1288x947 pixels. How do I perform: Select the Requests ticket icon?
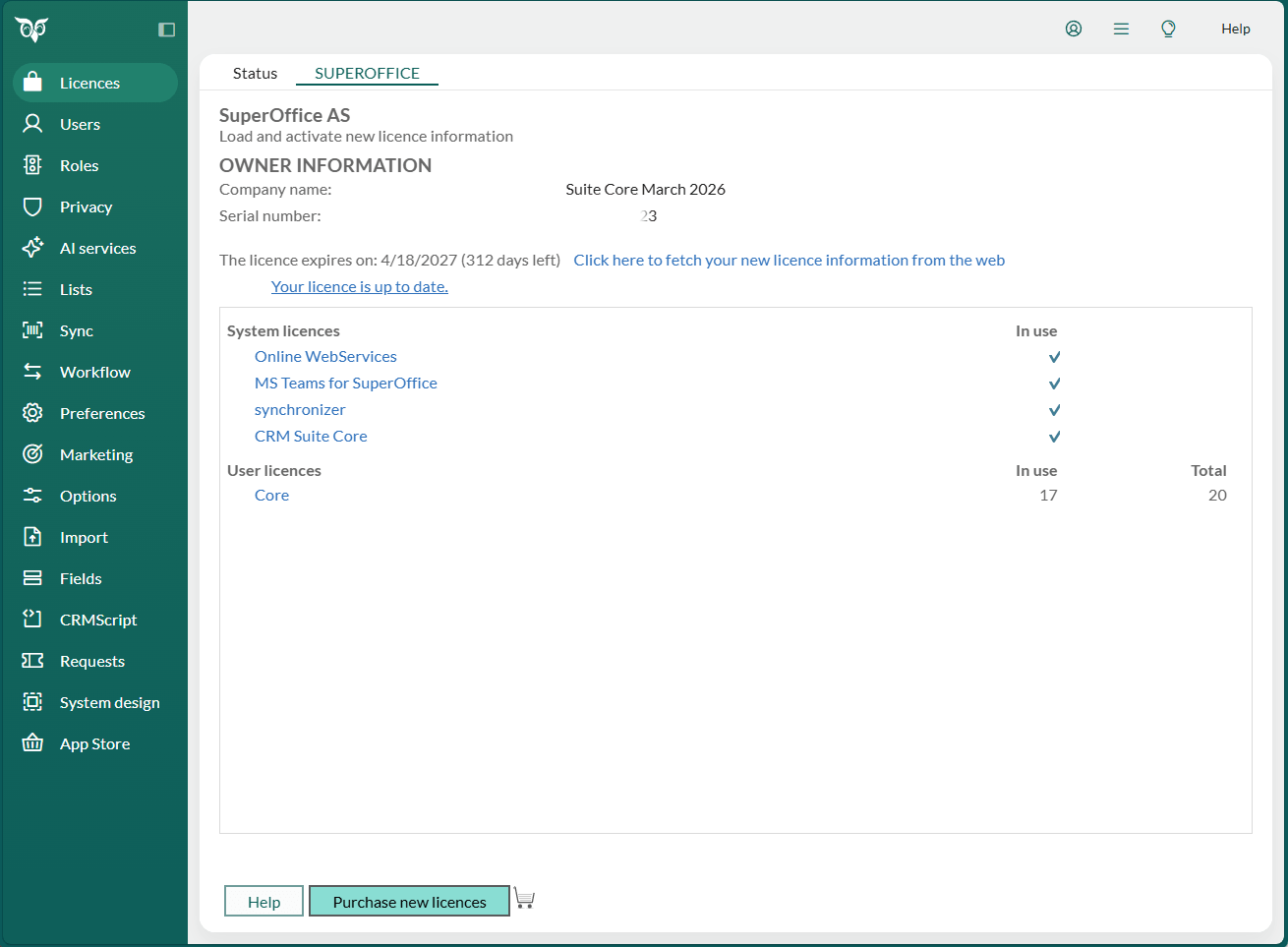point(32,661)
